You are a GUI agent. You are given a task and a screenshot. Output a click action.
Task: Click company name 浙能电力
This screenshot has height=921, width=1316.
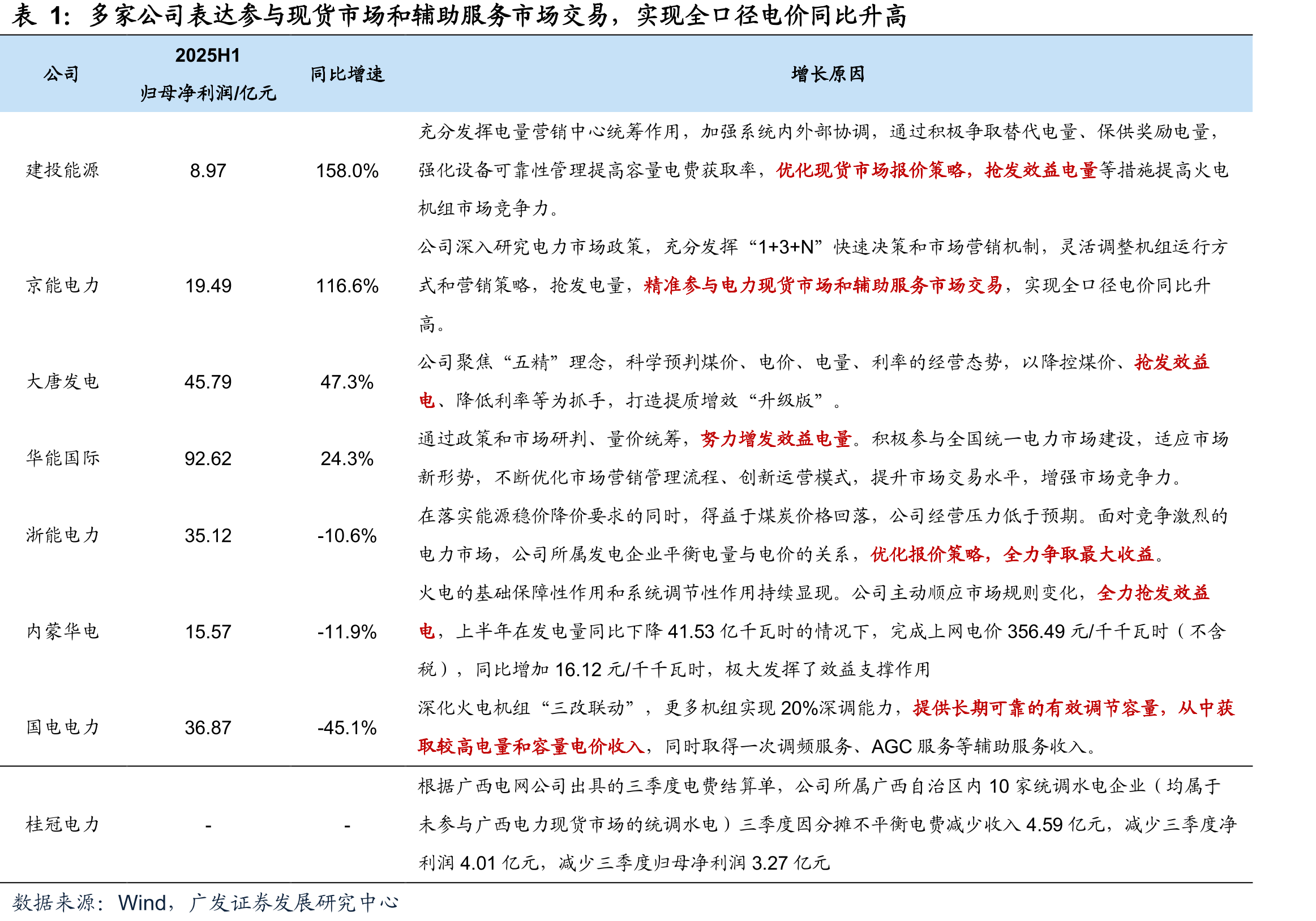tap(62, 535)
